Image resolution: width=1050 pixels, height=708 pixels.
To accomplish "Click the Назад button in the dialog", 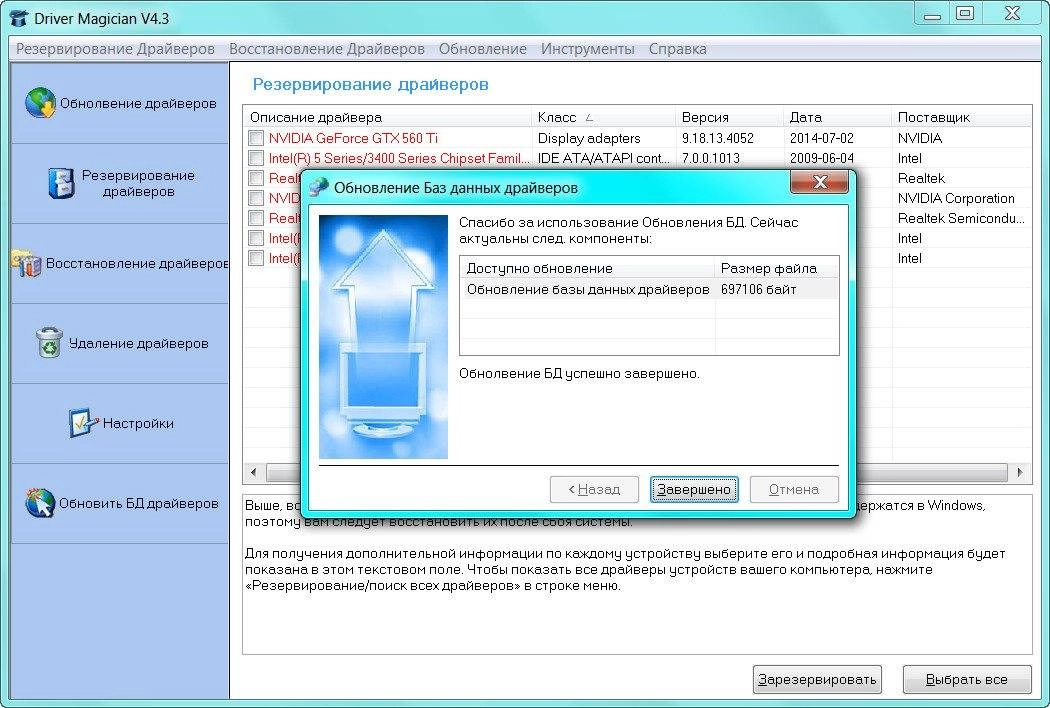I will [x=594, y=490].
